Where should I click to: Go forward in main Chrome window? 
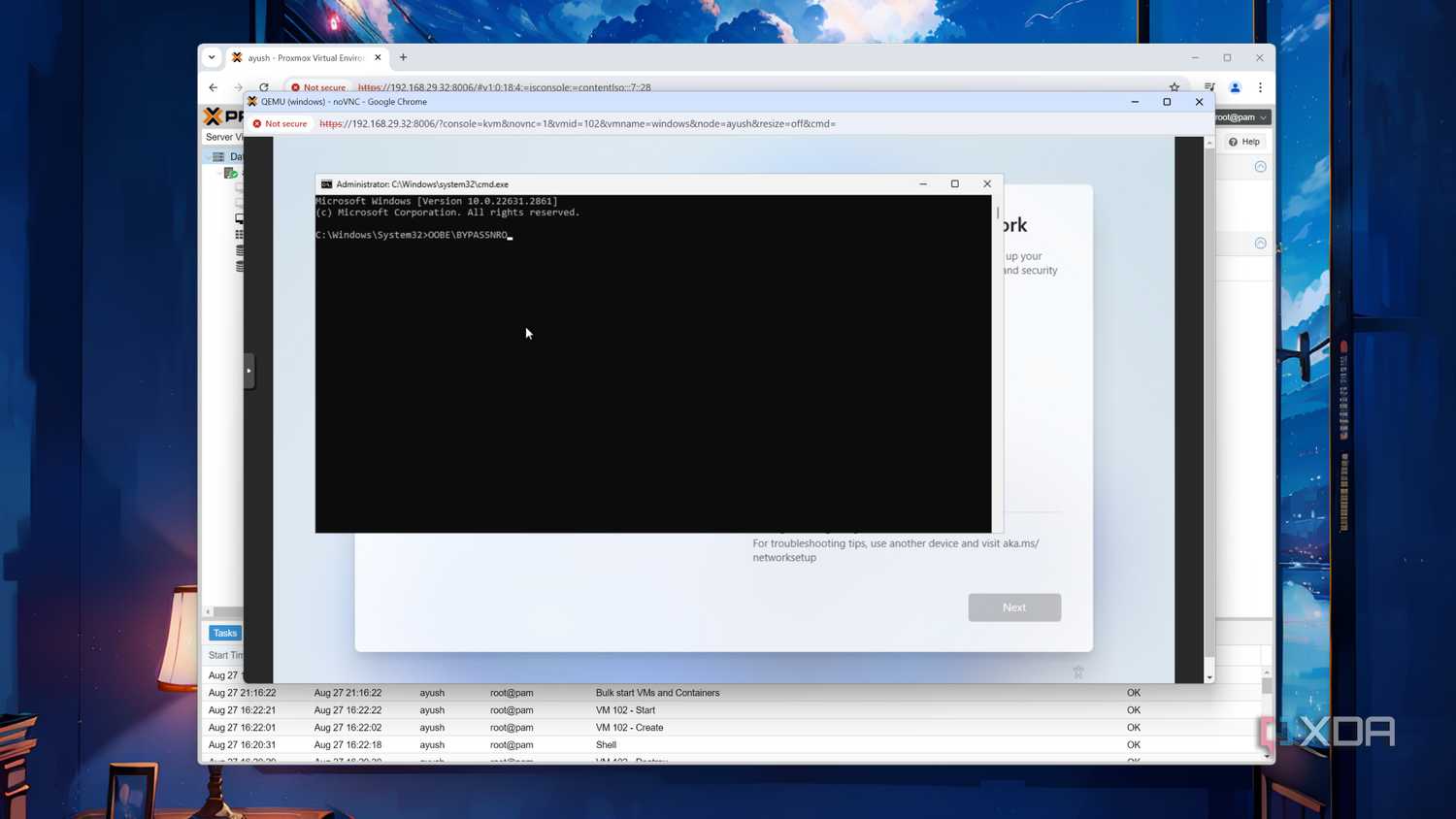click(x=239, y=87)
